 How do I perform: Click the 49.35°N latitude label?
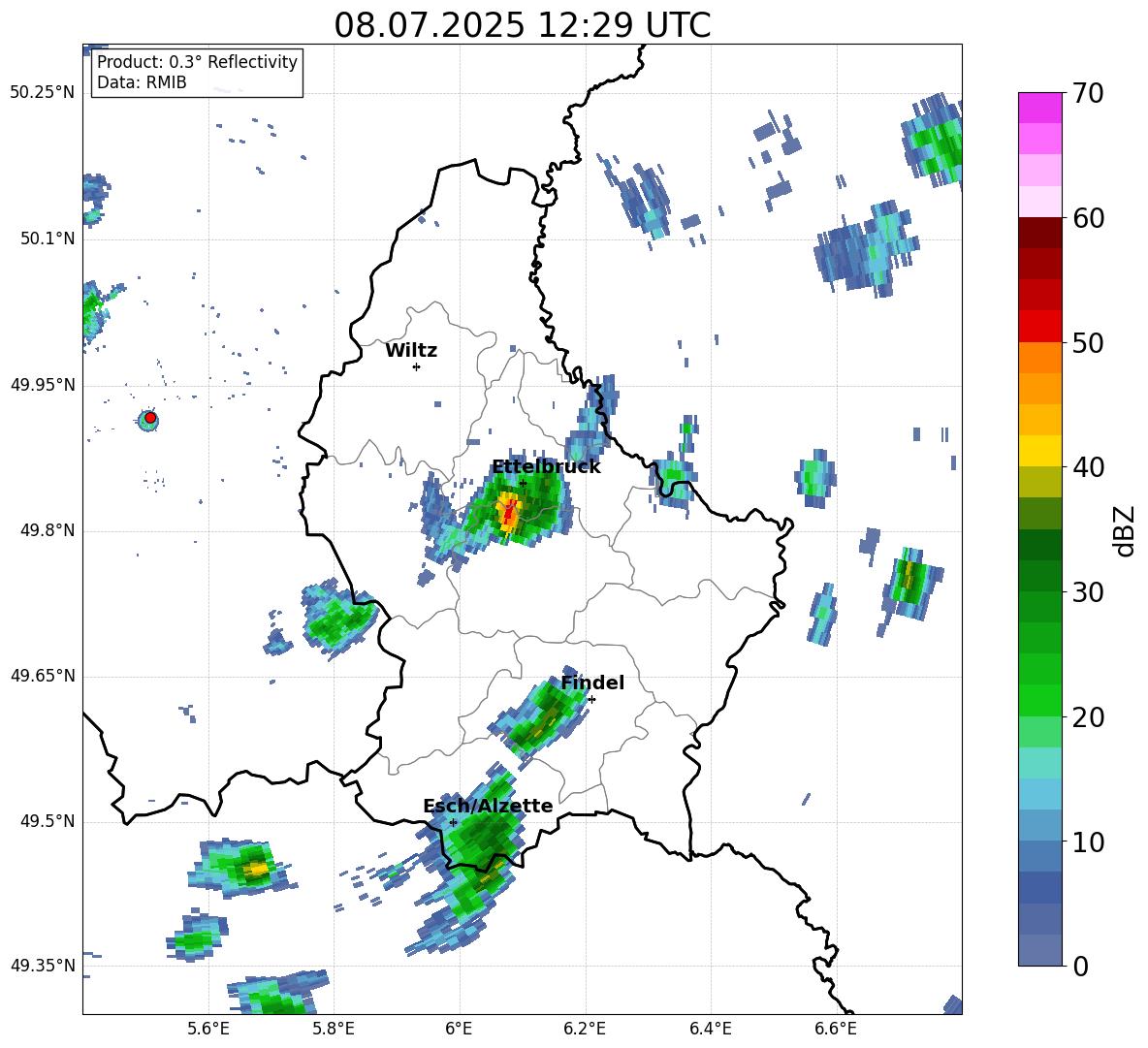coord(43,966)
